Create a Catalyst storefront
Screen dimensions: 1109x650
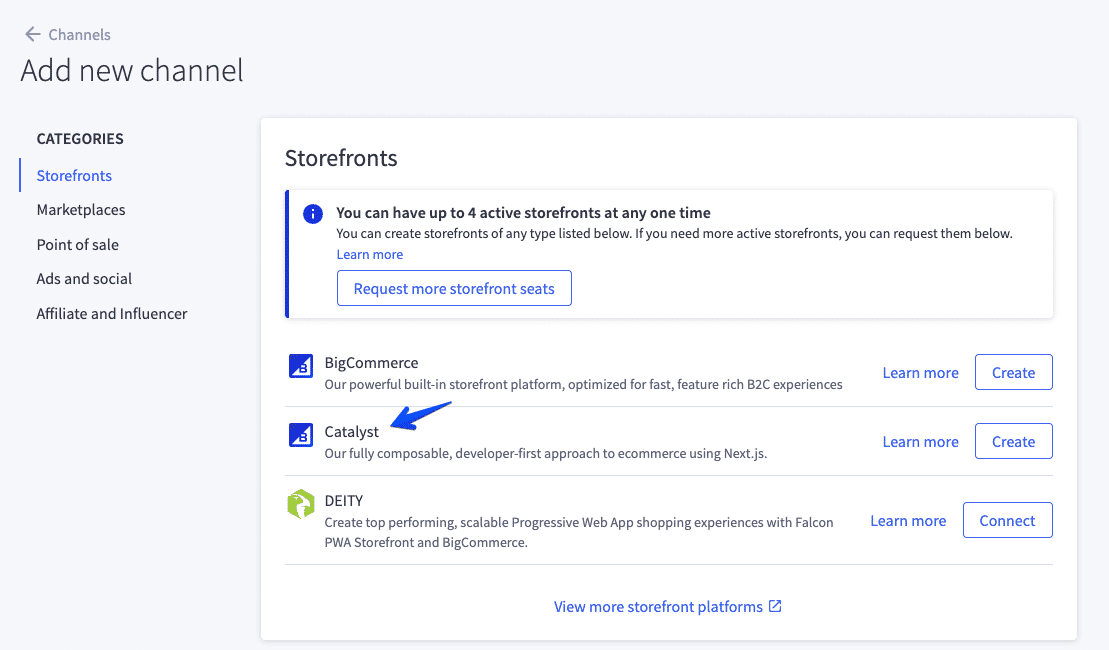coord(1013,441)
